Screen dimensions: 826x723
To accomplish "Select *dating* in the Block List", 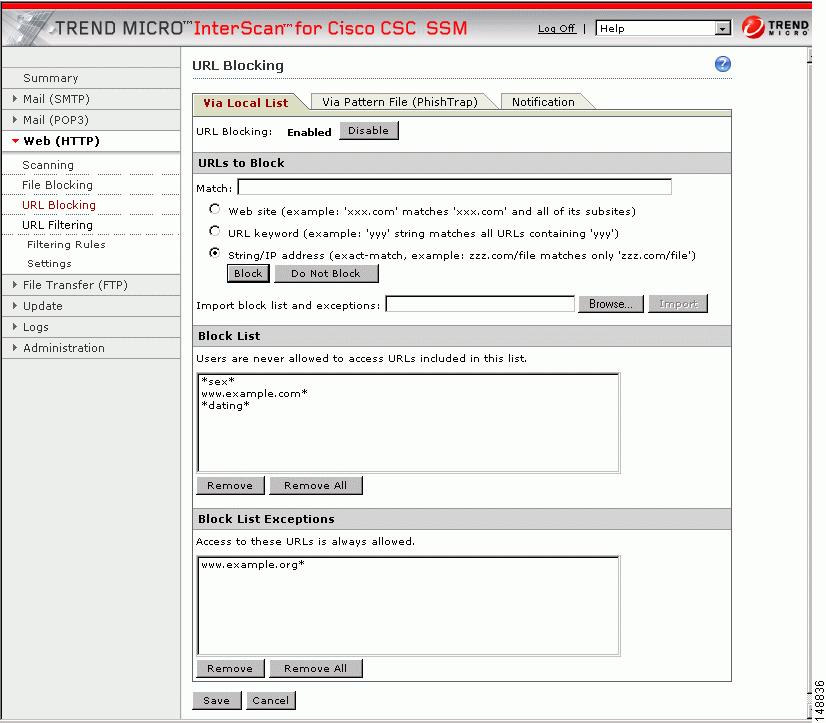I will [225, 406].
